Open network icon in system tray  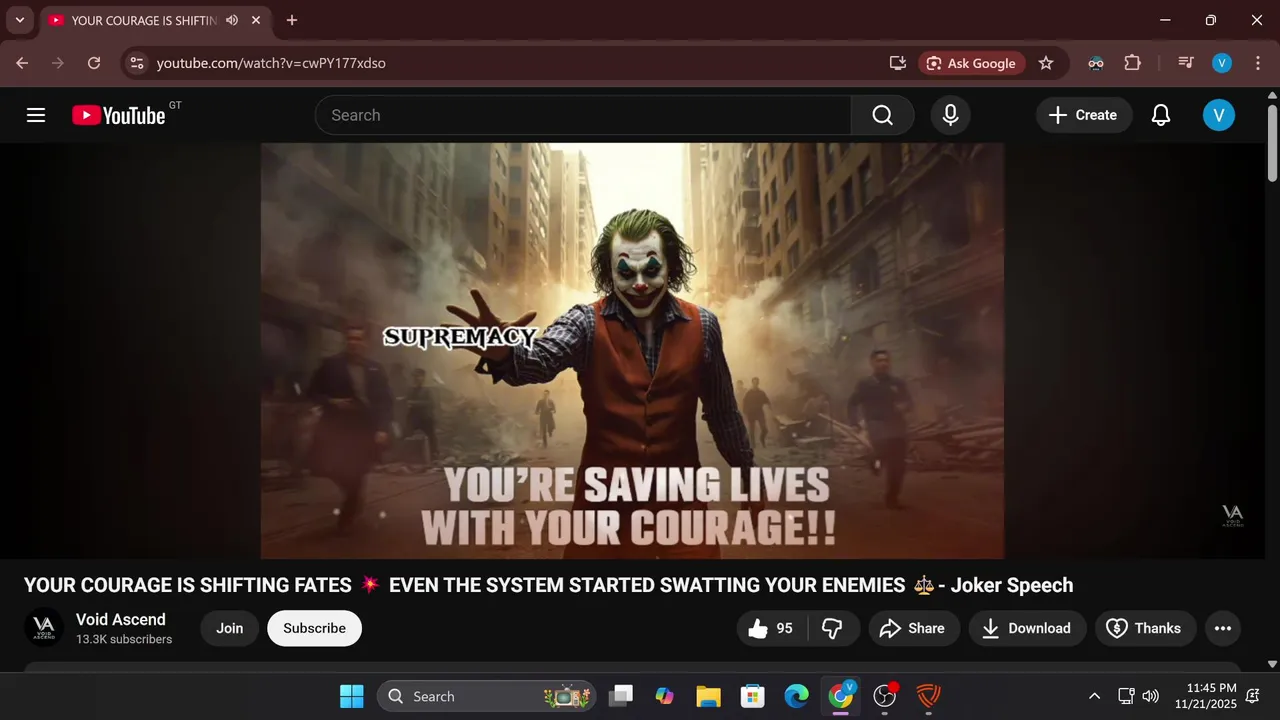tap(1126, 696)
